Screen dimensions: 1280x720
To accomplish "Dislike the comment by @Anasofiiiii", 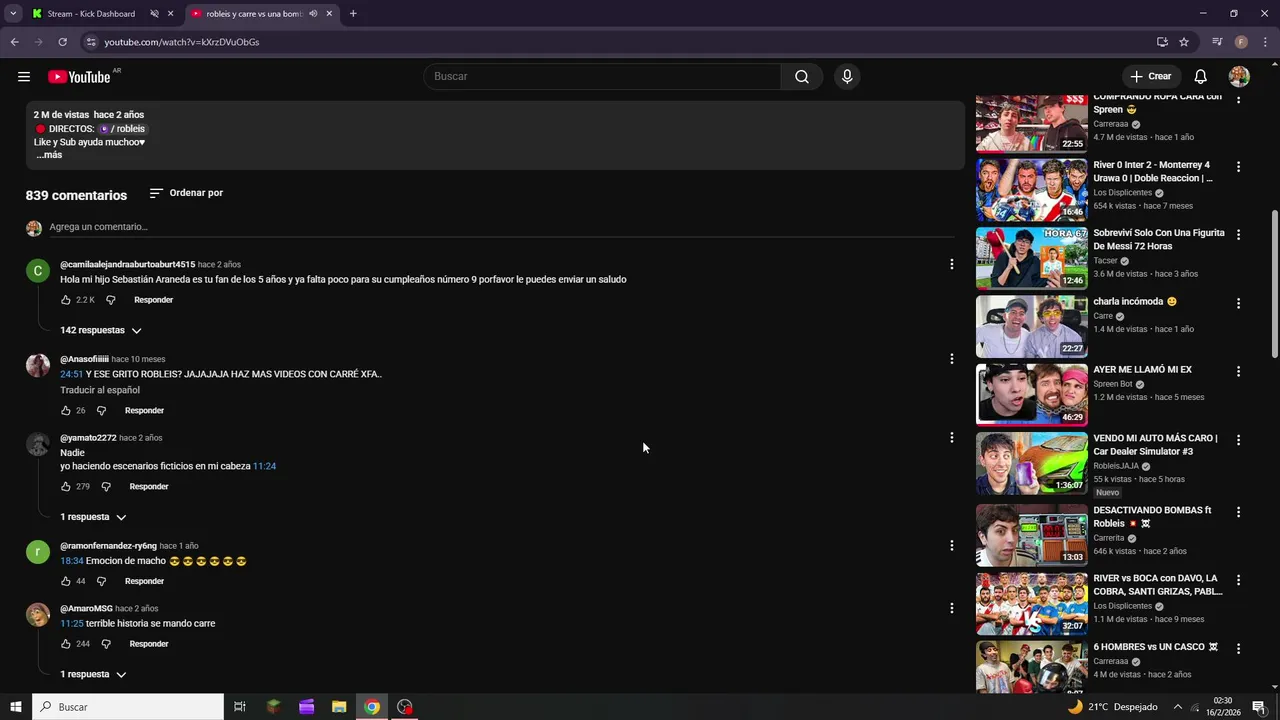I will click(101, 411).
